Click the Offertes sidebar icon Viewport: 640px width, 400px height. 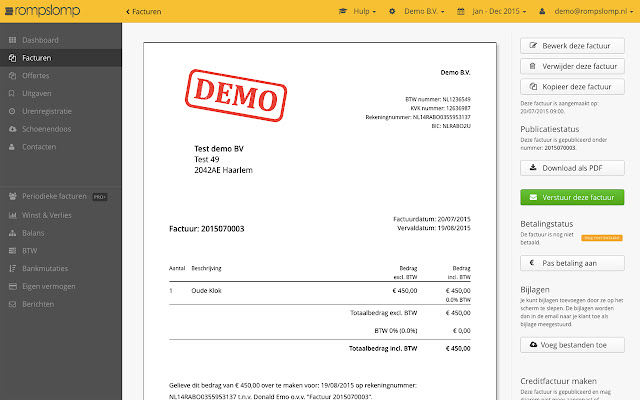coord(13,76)
